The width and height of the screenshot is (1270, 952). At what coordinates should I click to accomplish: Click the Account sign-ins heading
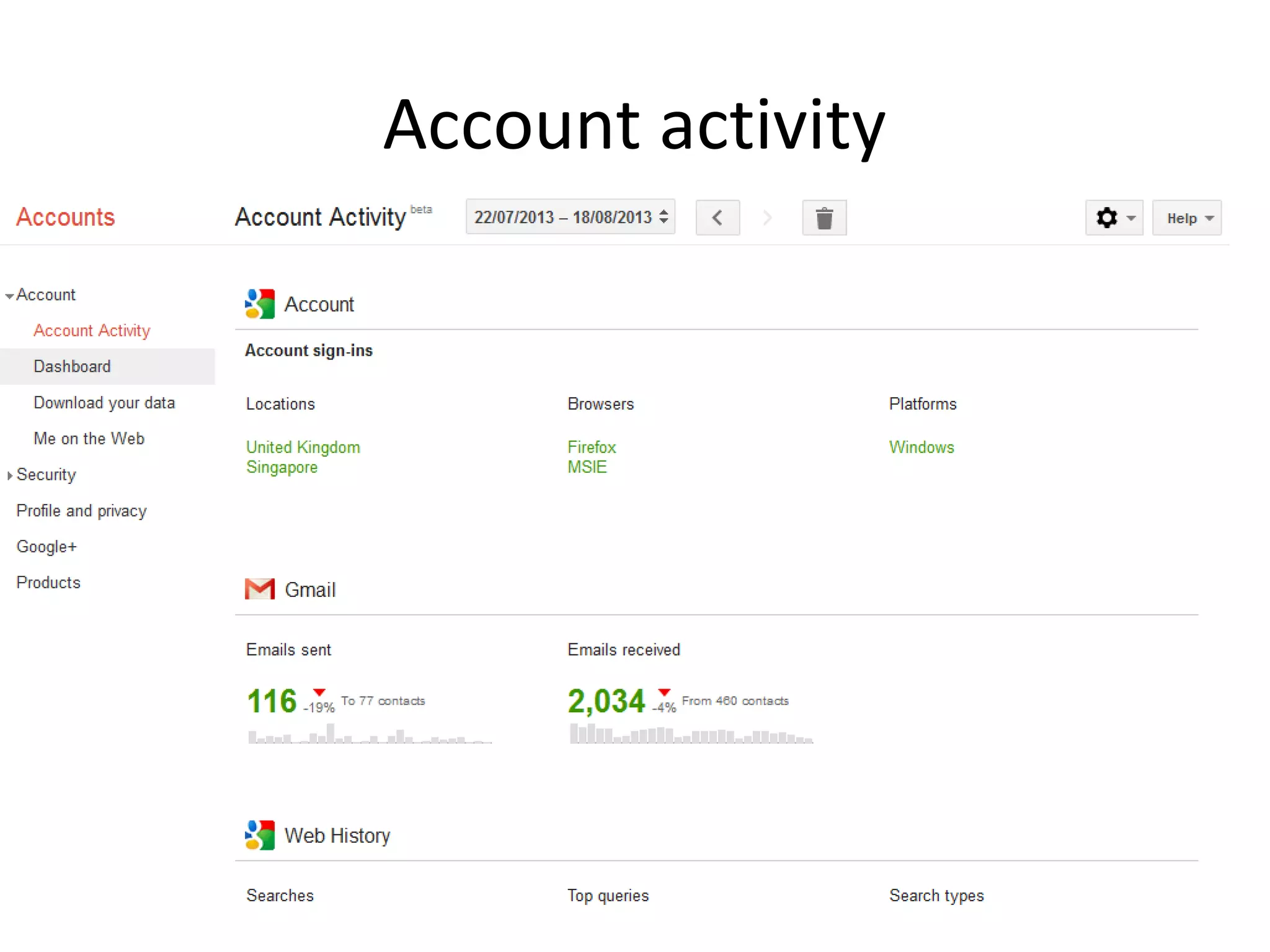pos(309,351)
